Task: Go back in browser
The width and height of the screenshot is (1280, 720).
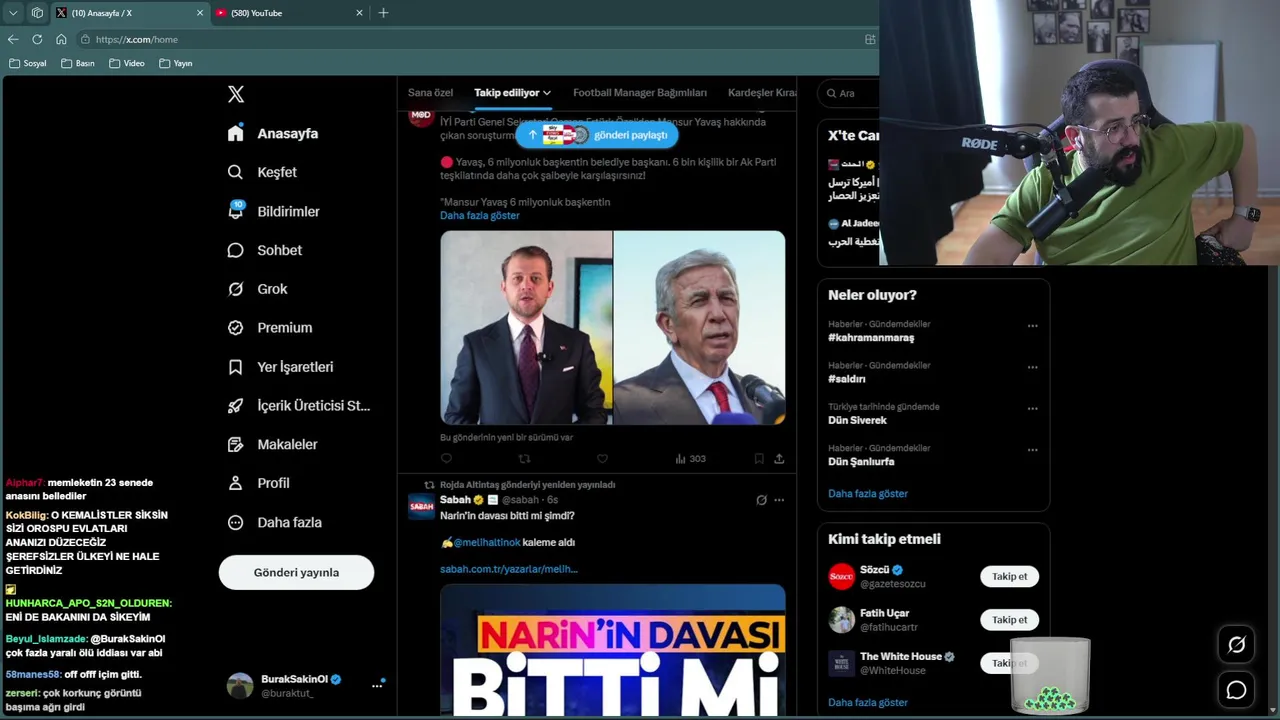Action: (13, 39)
